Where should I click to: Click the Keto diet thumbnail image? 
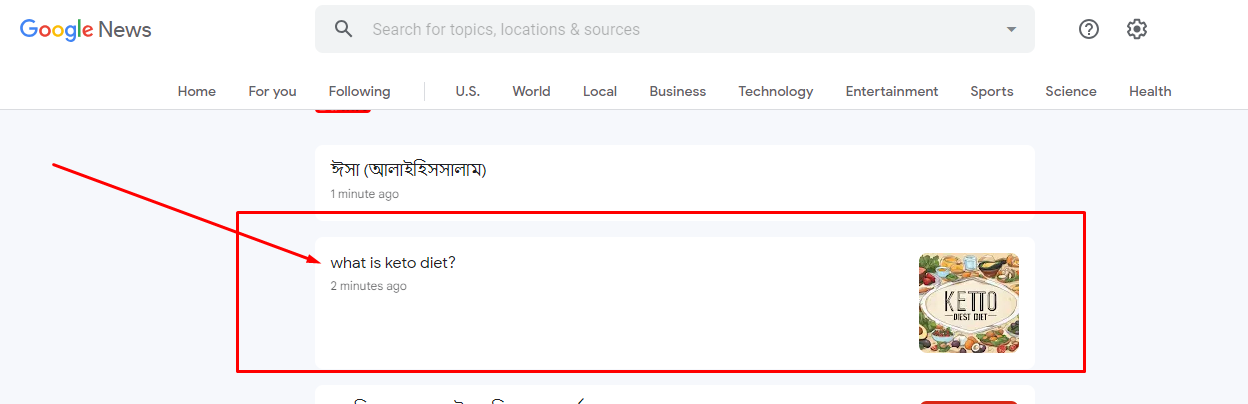click(968, 302)
